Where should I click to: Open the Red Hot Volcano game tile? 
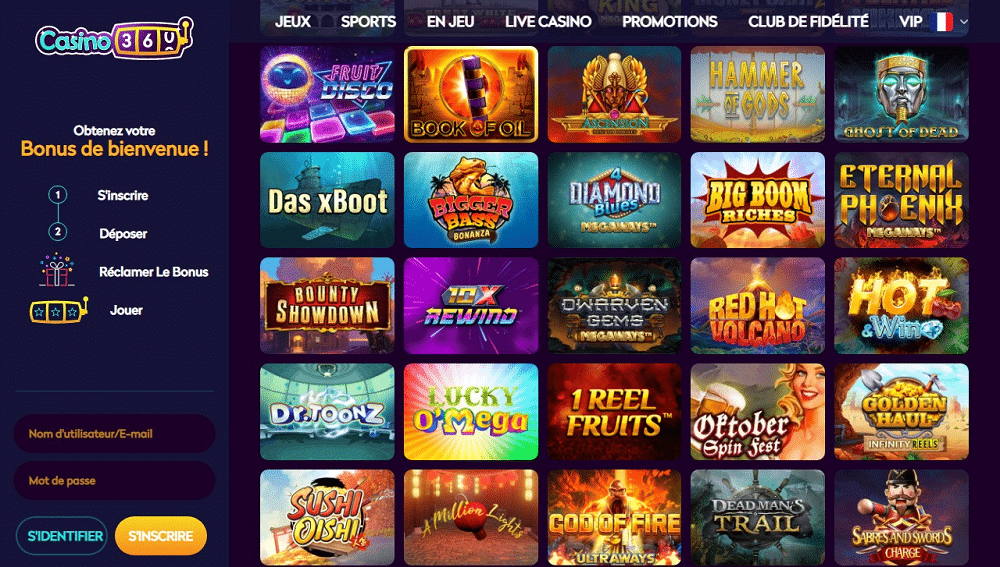click(758, 306)
